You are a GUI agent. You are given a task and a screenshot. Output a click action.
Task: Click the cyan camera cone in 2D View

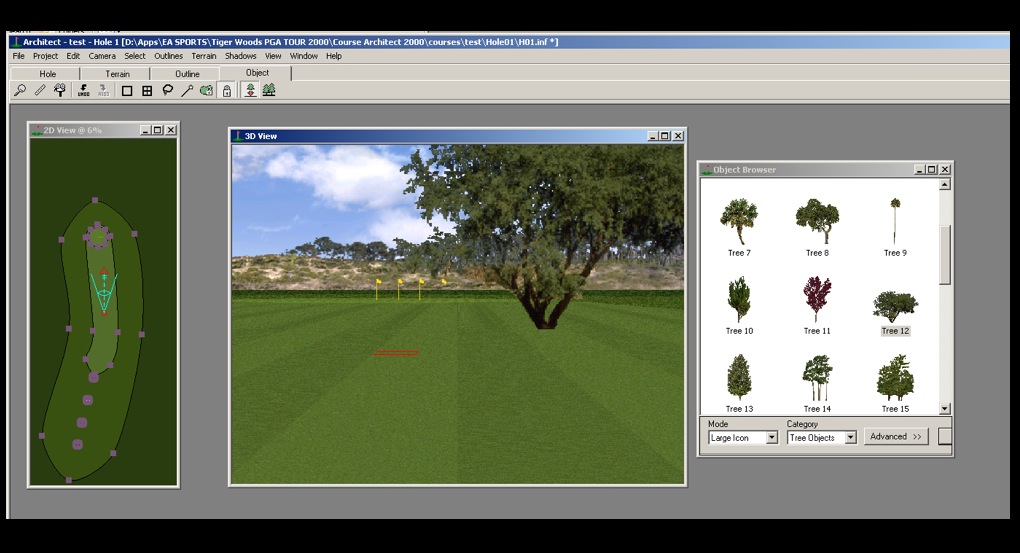[104, 291]
